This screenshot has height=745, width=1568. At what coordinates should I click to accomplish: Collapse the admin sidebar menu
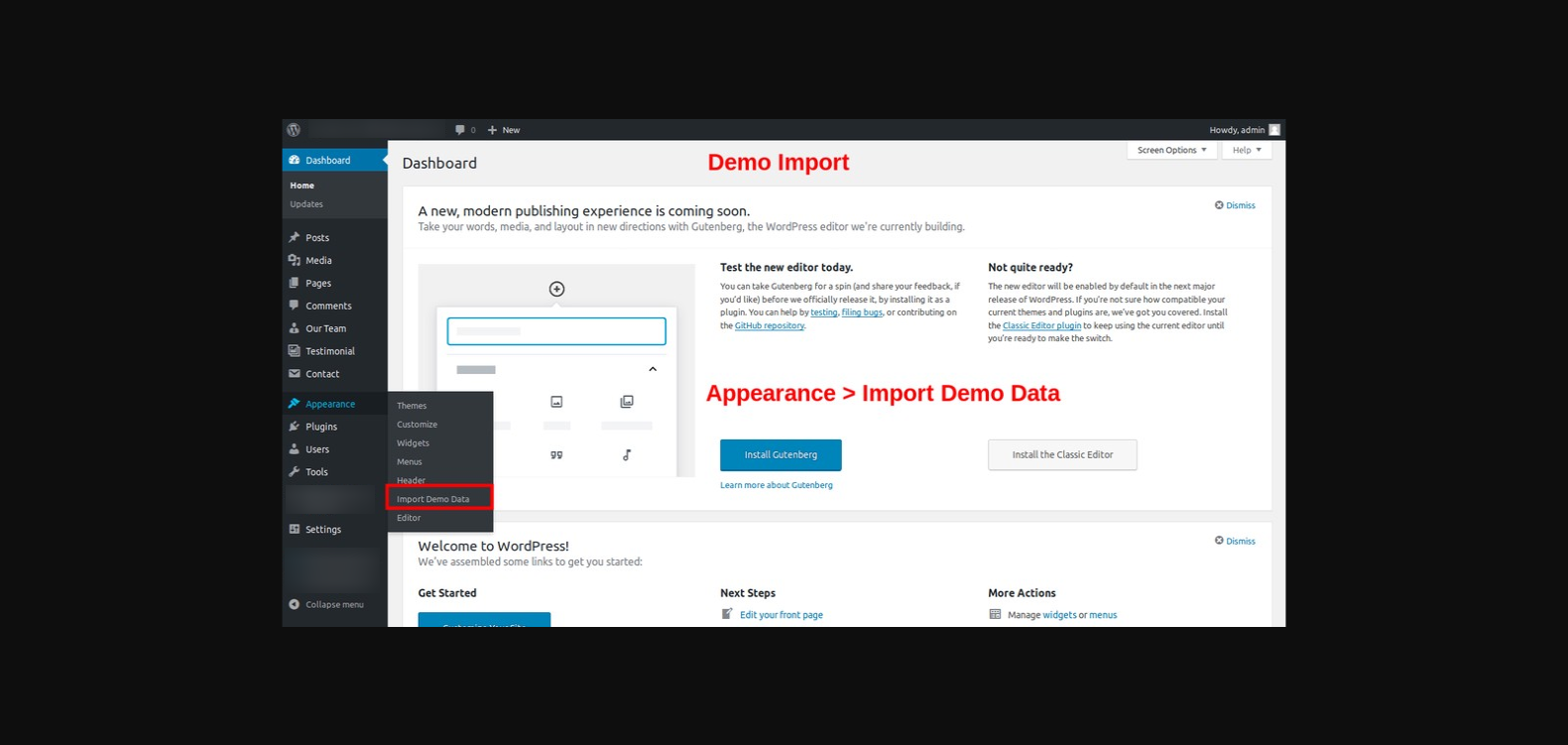(326, 604)
